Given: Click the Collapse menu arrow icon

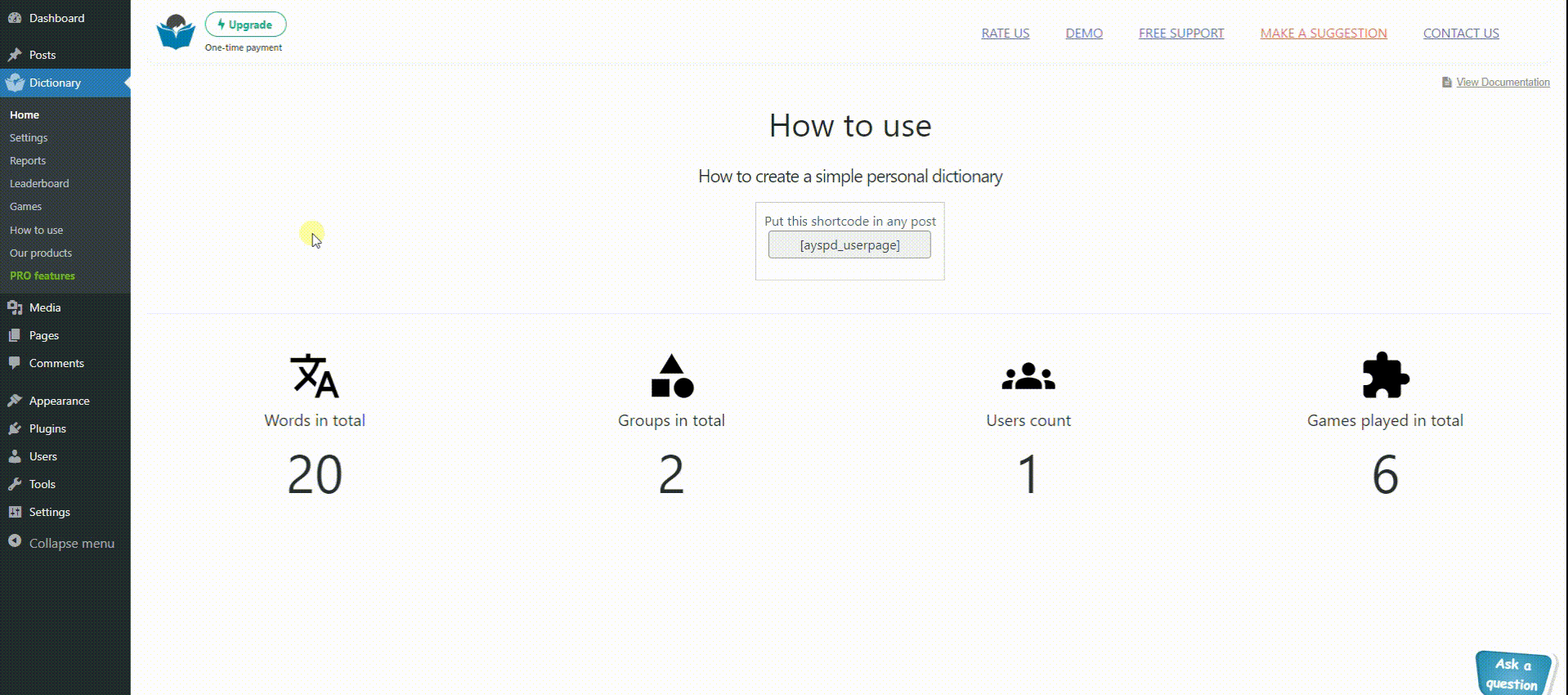Looking at the screenshot, I should point(15,541).
